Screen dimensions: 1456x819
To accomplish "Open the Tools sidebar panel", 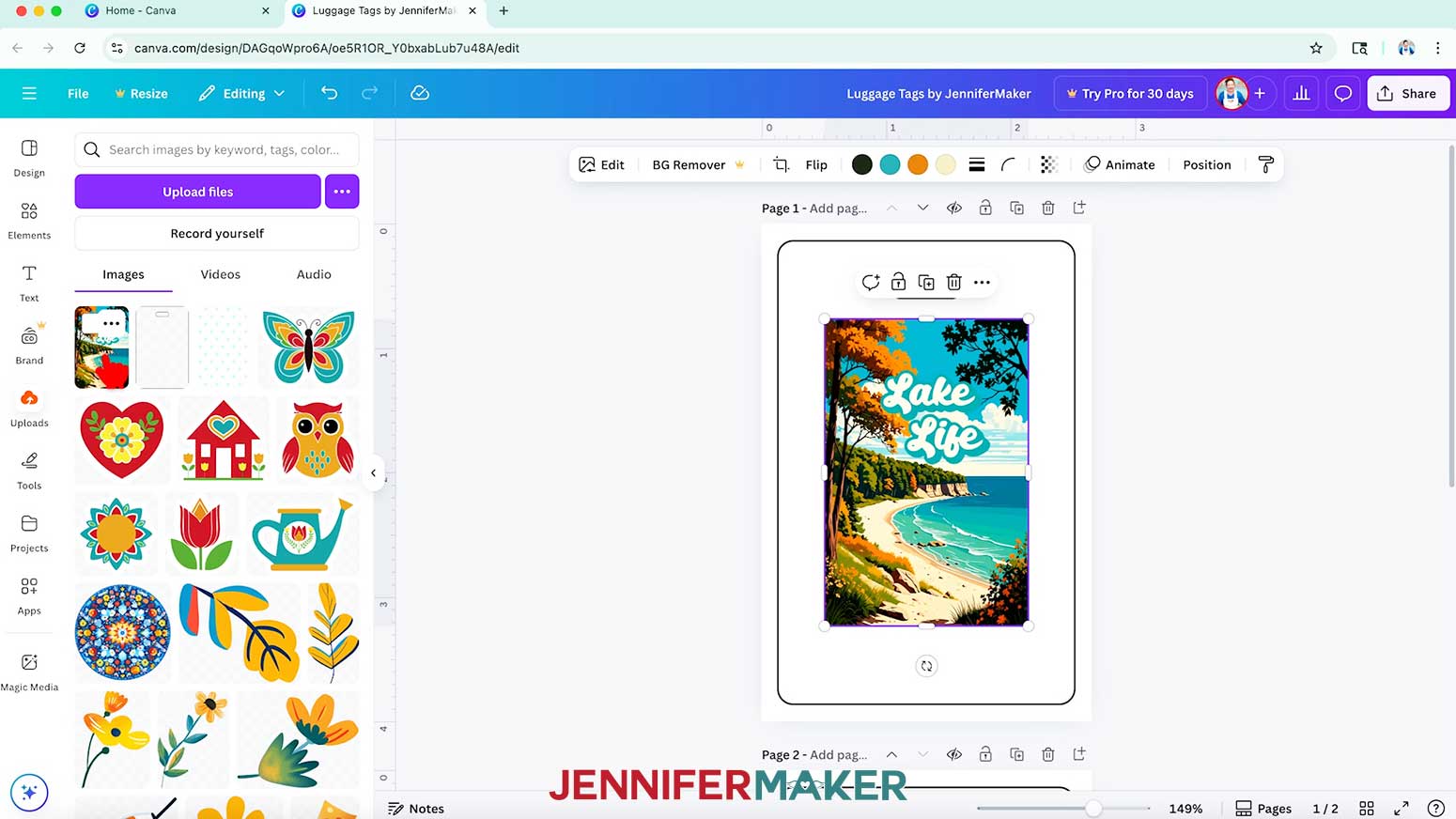I will (x=29, y=471).
